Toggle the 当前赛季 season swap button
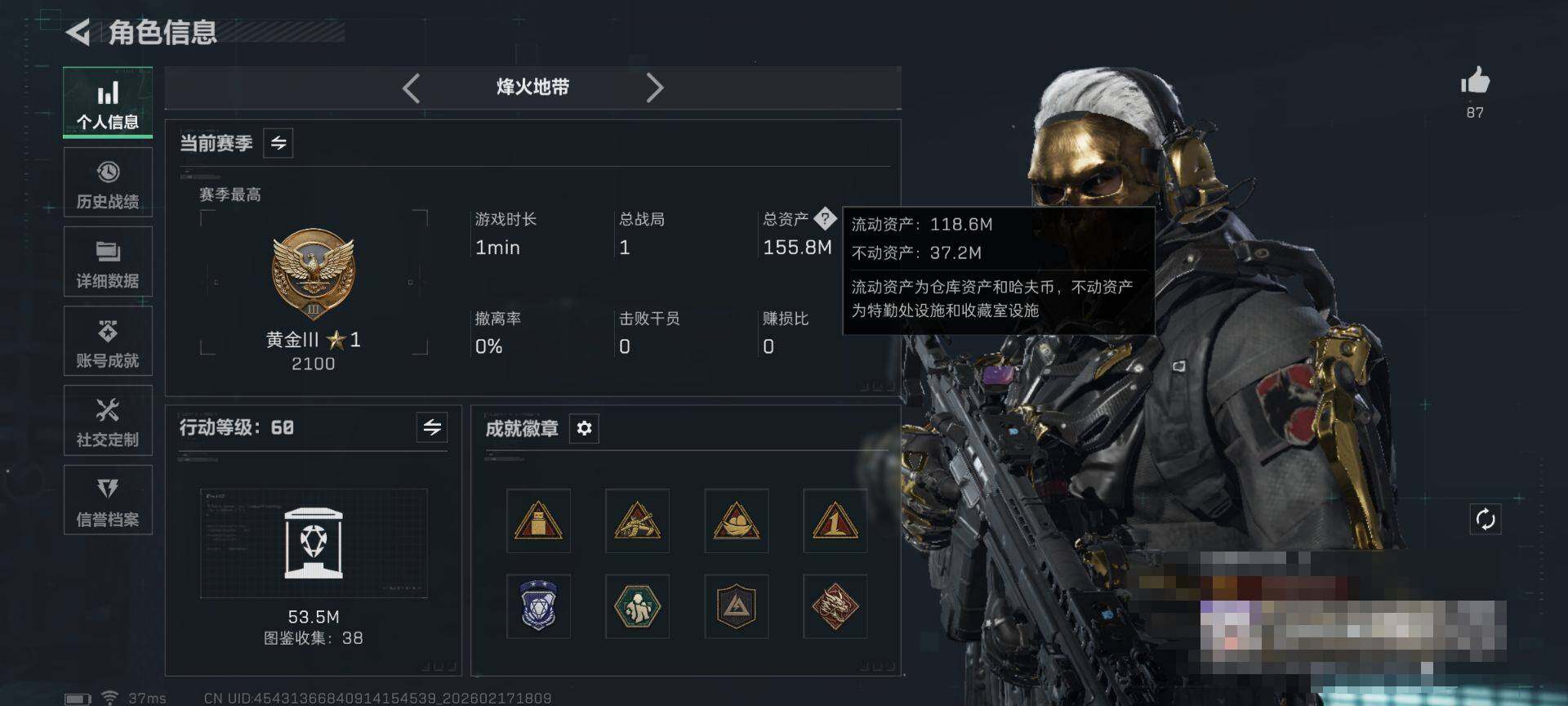The height and width of the screenshot is (706, 1568). (x=278, y=143)
